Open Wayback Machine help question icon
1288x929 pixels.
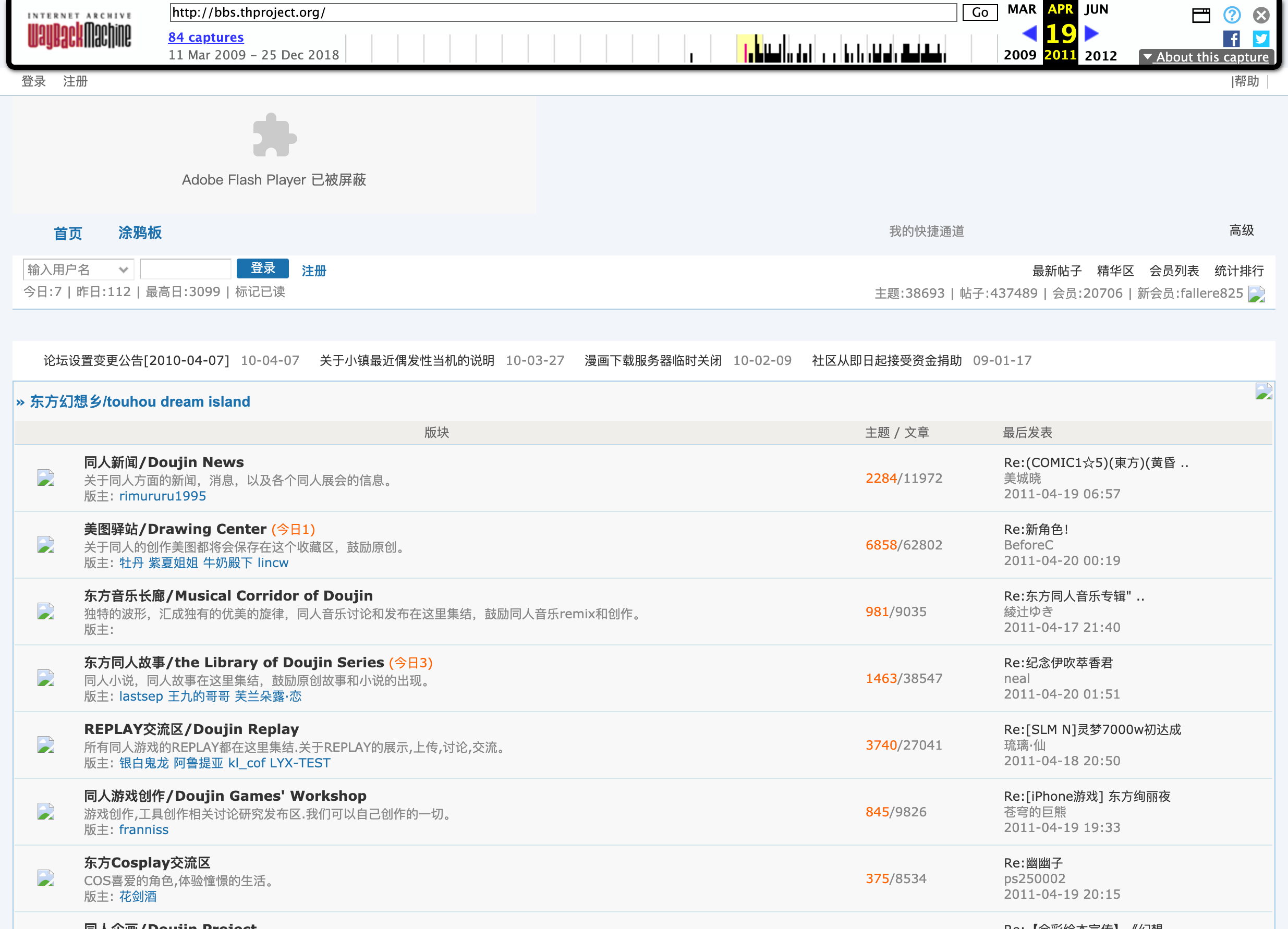[1232, 15]
